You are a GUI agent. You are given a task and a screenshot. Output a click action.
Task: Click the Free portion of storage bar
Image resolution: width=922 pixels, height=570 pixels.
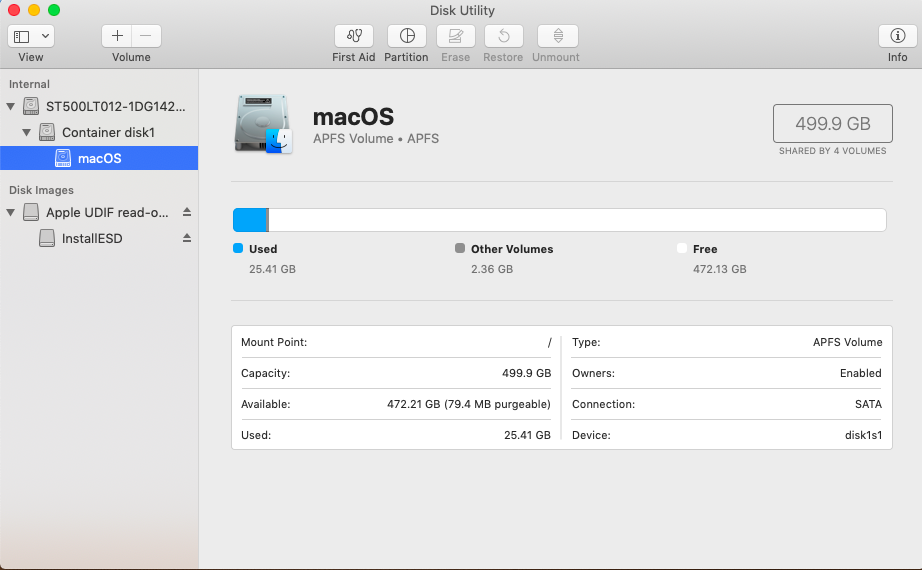[577, 220]
